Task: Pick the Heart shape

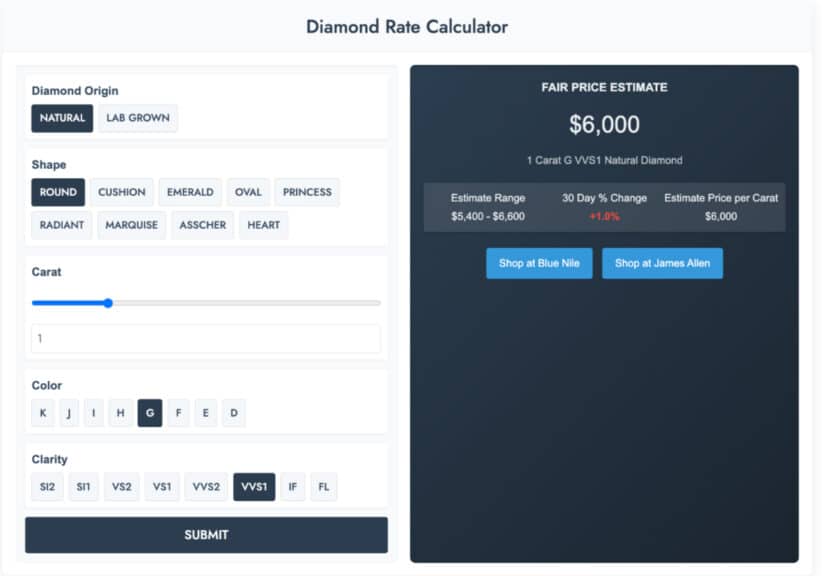Action: point(264,225)
